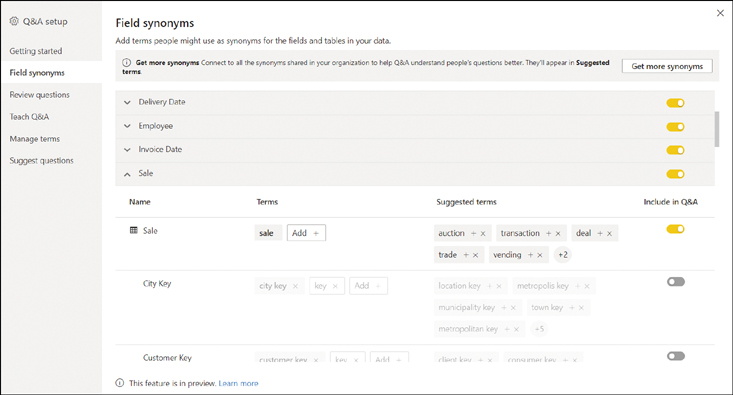Toggle the Sale table header switch
The width and height of the screenshot is (733, 395).
click(676, 174)
